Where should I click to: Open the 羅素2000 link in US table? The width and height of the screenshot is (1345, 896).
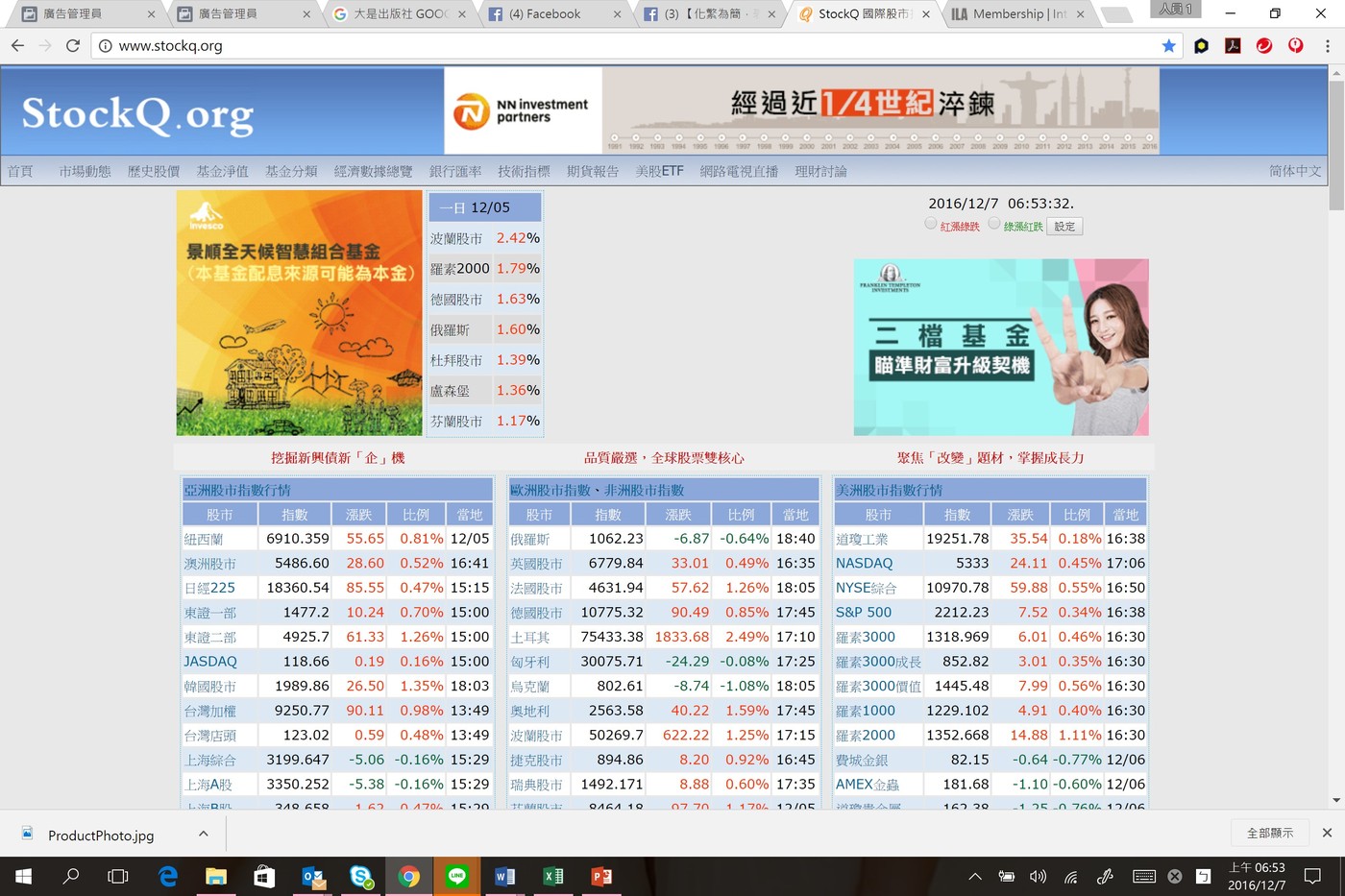point(866,736)
